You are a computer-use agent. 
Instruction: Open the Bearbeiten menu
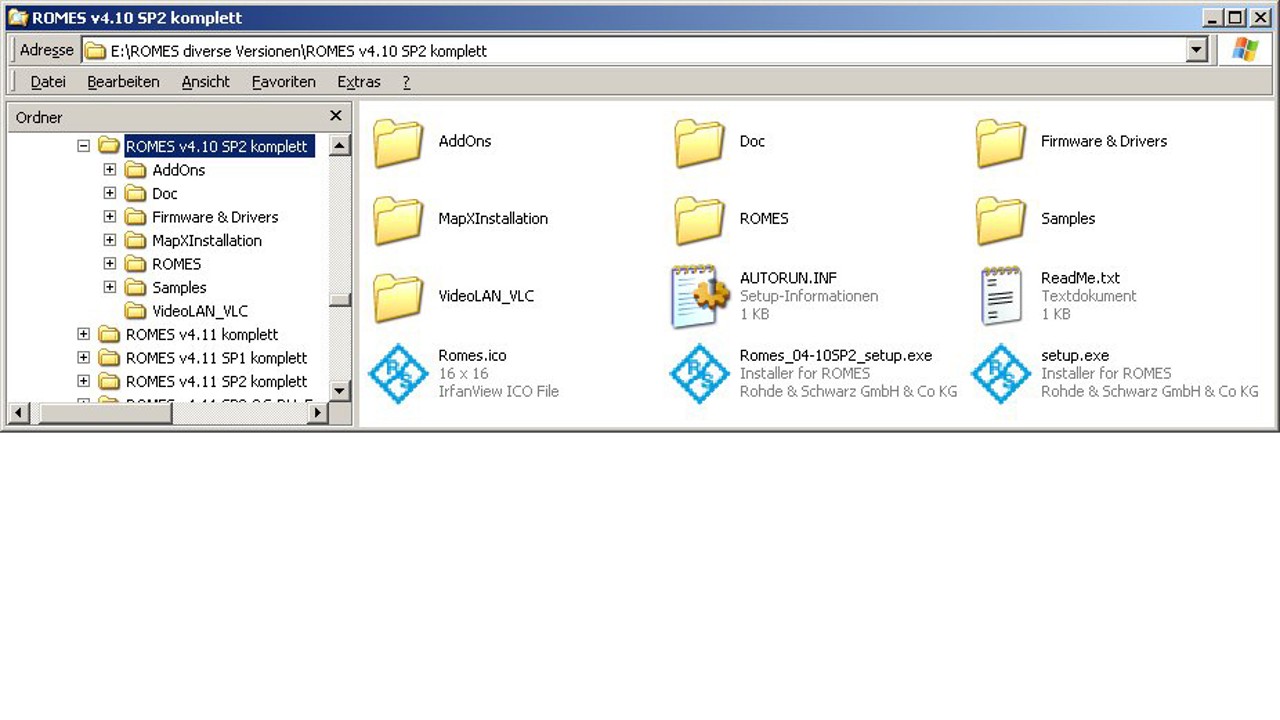(x=123, y=82)
